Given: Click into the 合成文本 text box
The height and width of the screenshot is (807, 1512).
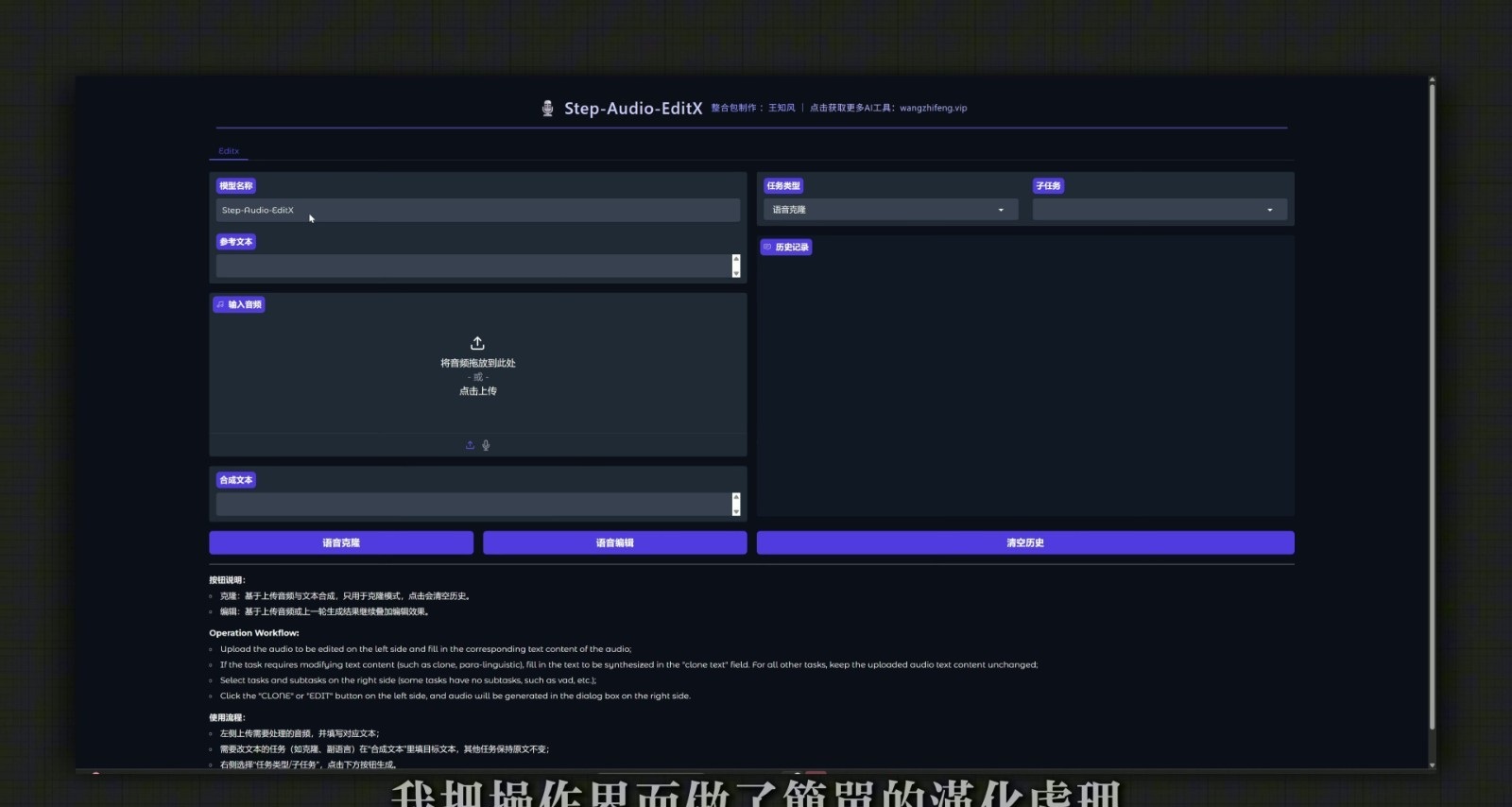Looking at the screenshot, I should (472, 505).
